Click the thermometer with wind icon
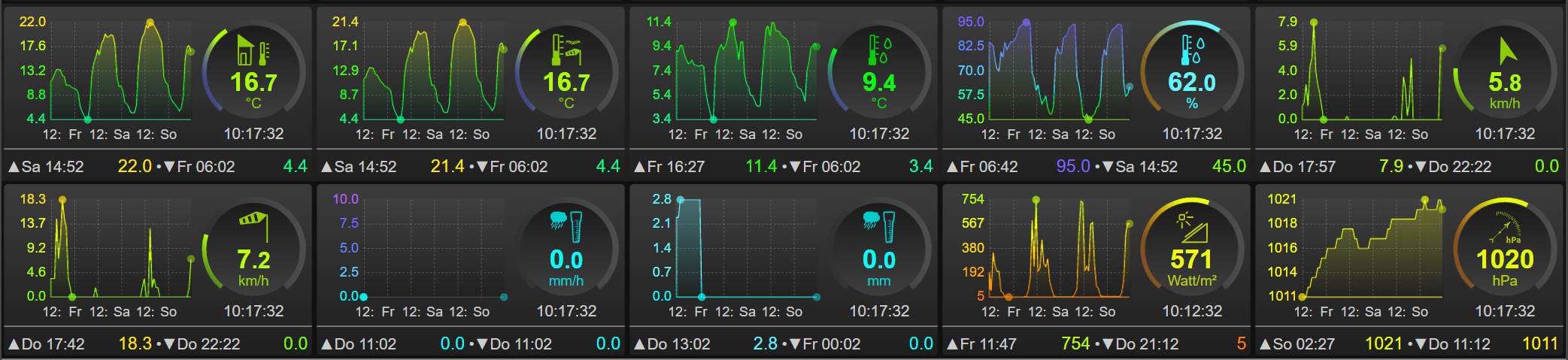Viewport: 1568px width, 360px height. (566, 50)
